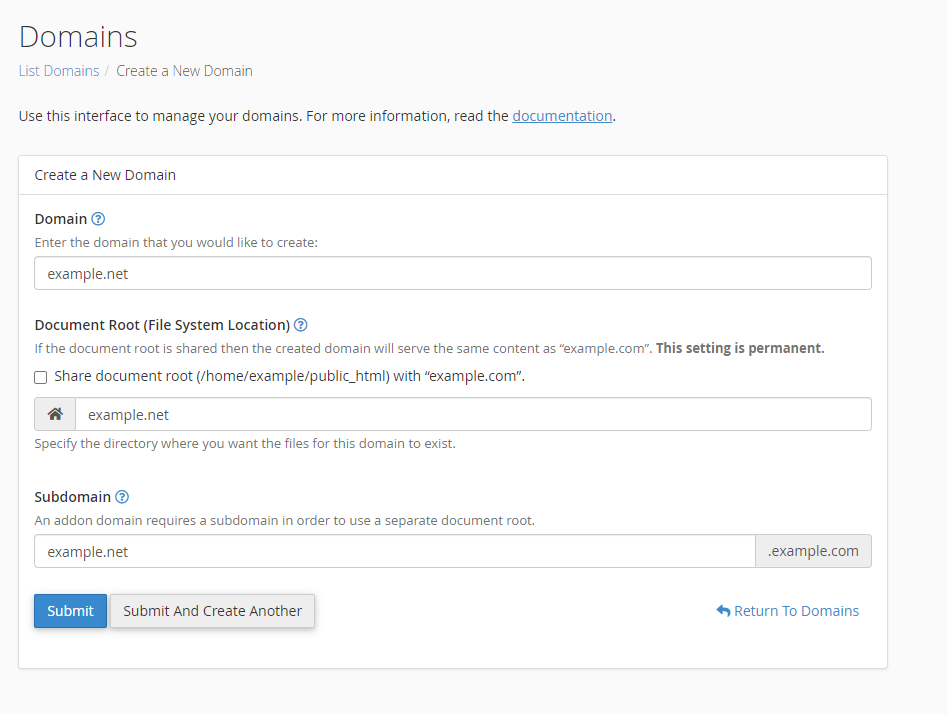Click the Create a New Domain panel header
The width and height of the screenshot is (947, 714).
point(453,175)
